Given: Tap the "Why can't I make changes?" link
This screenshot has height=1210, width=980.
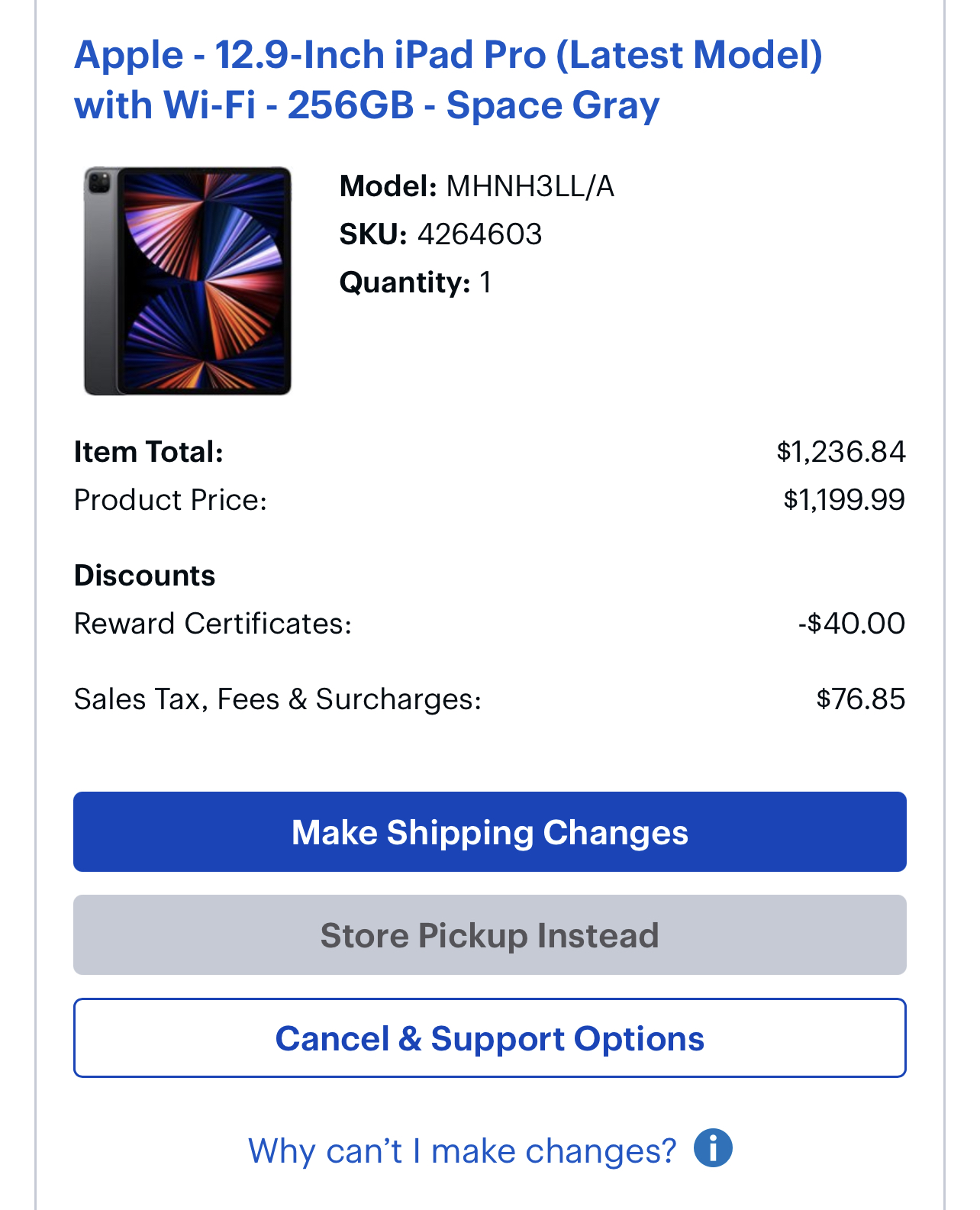Looking at the screenshot, I should tap(462, 1150).
